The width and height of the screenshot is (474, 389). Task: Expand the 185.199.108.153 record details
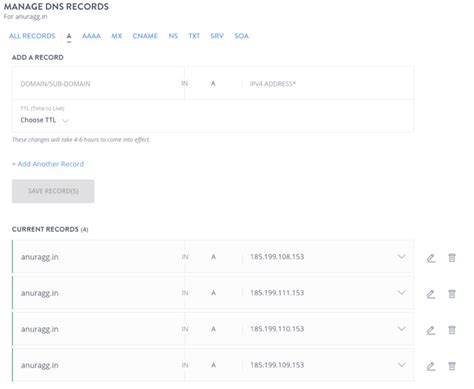click(401, 257)
